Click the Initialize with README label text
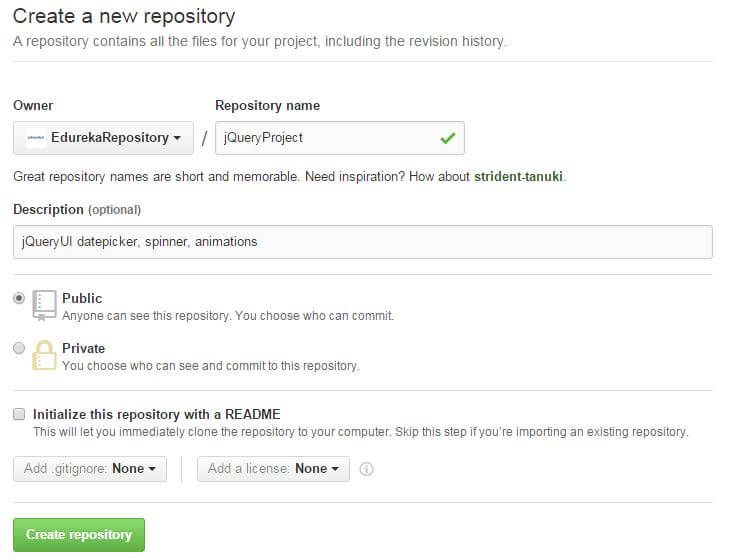 (x=157, y=415)
